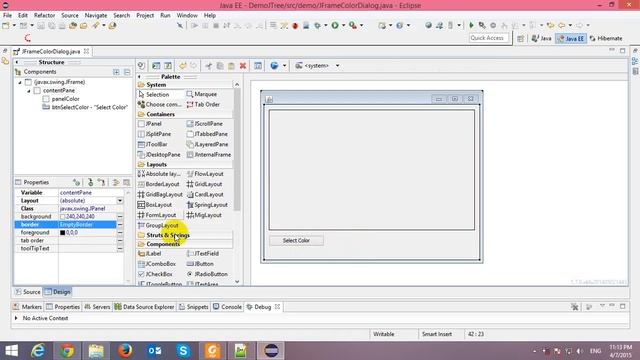Screen dimensions: 640x360
Task: Collapse the contentPane tree node
Action: click(29, 91)
